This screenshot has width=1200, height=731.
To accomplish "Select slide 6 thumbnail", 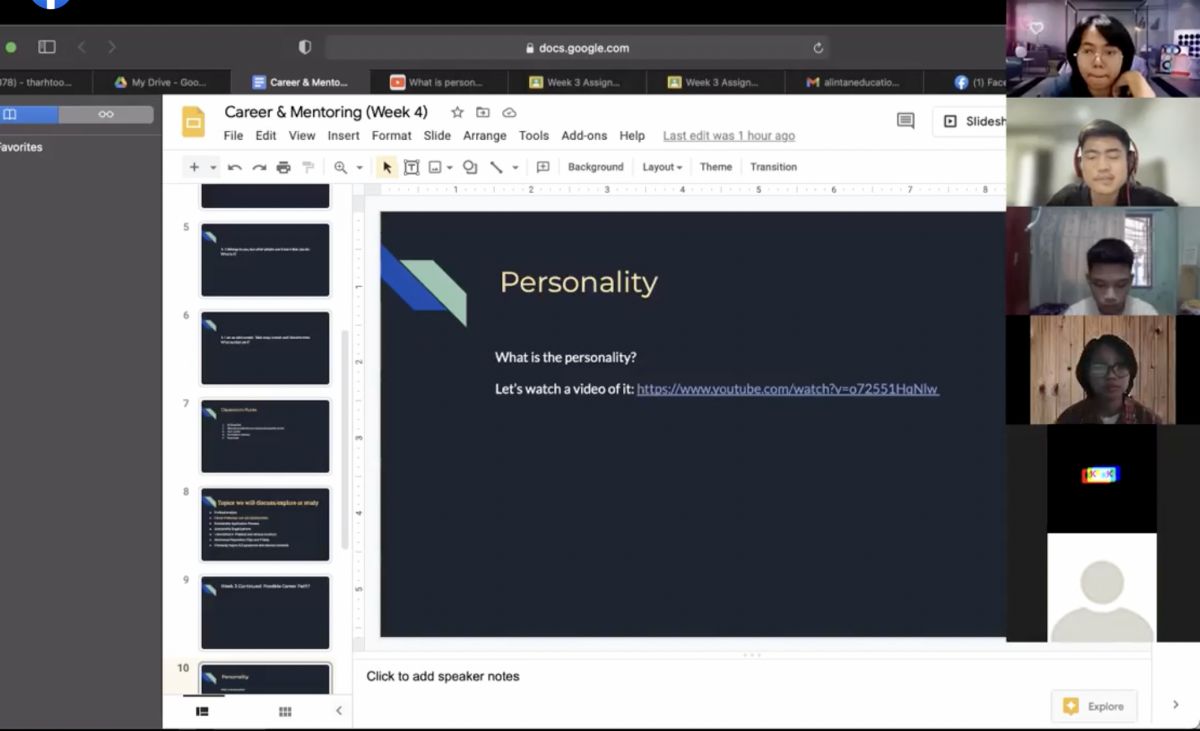I will click(x=265, y=348).
